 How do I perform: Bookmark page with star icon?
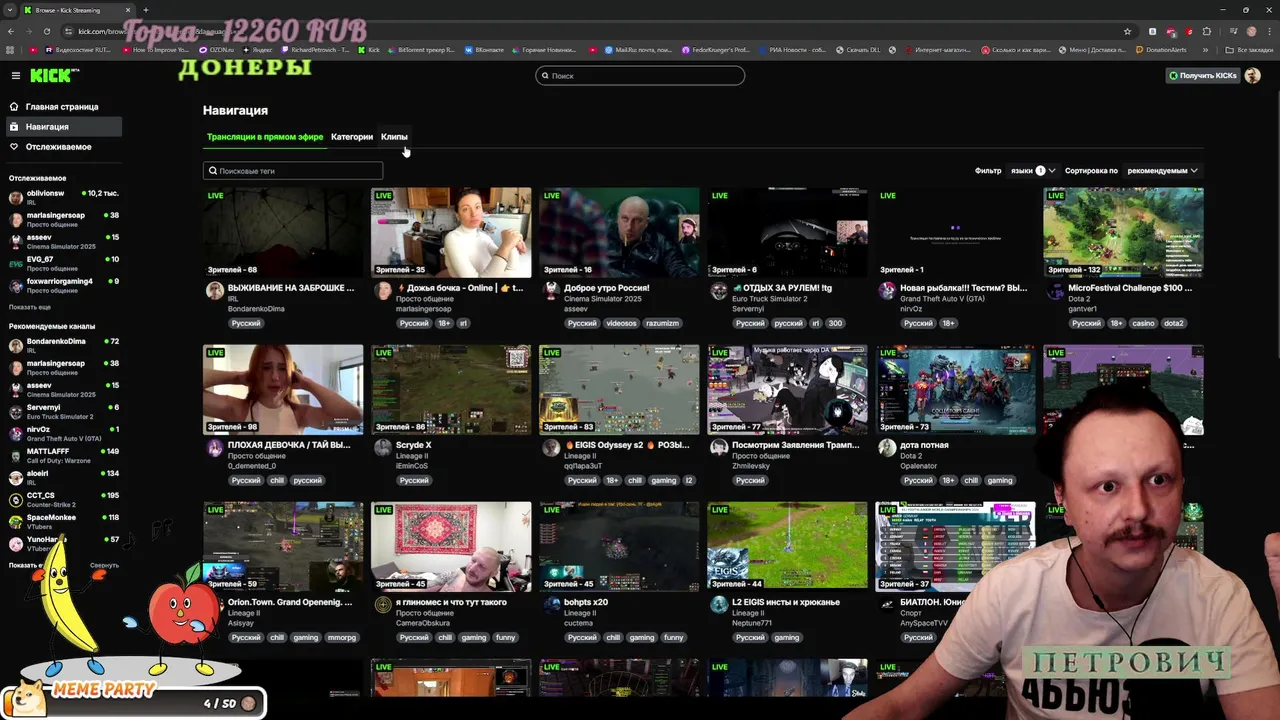pos(1127,31)
